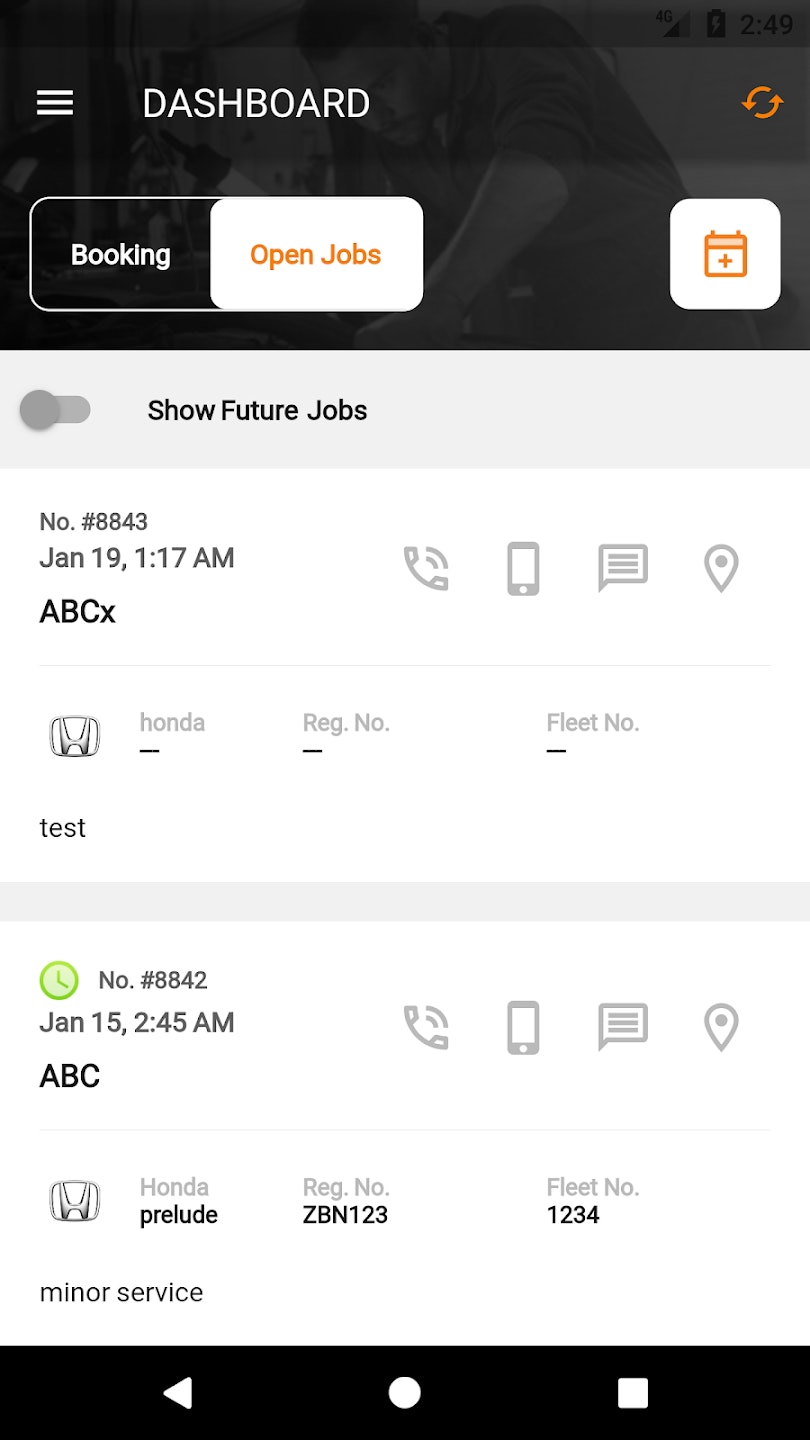Switch to the Booking tab
This screenshot has height=1440, width=810.
point(121,255)
